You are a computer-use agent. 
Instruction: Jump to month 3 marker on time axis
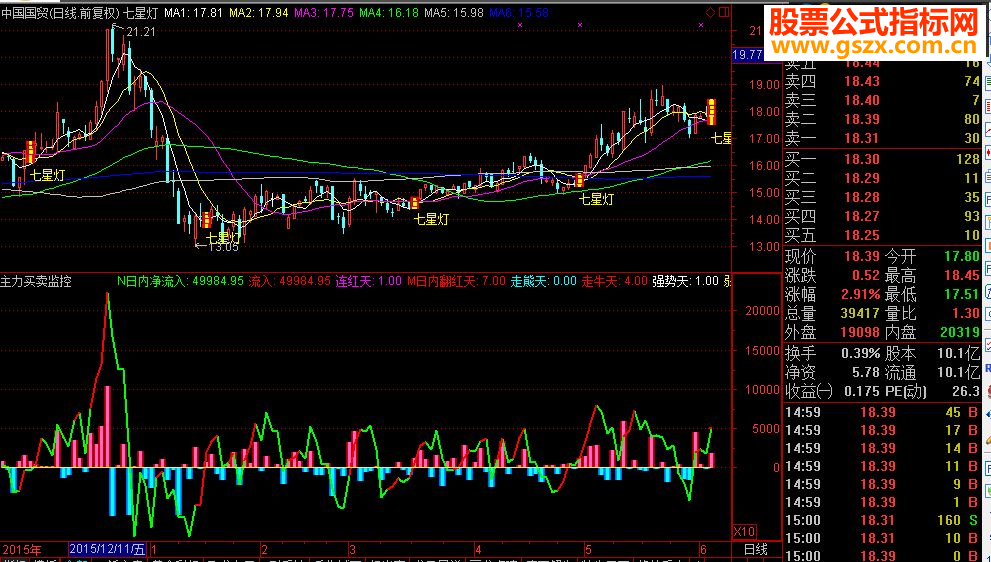point(353,549)
